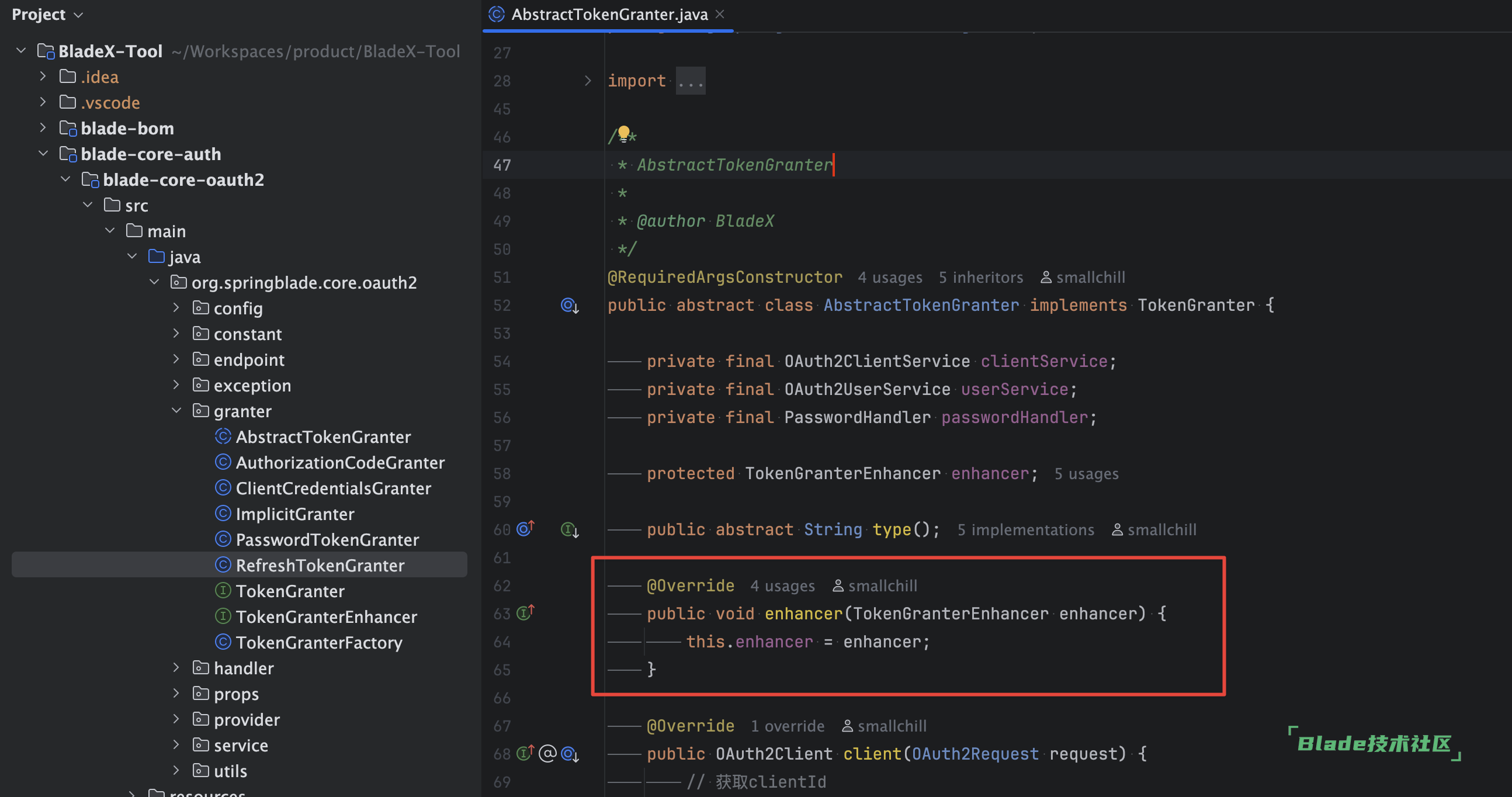Click the '4 usages' hint on line 51
The image size is (1512, 797).
(x=890, y=277)
